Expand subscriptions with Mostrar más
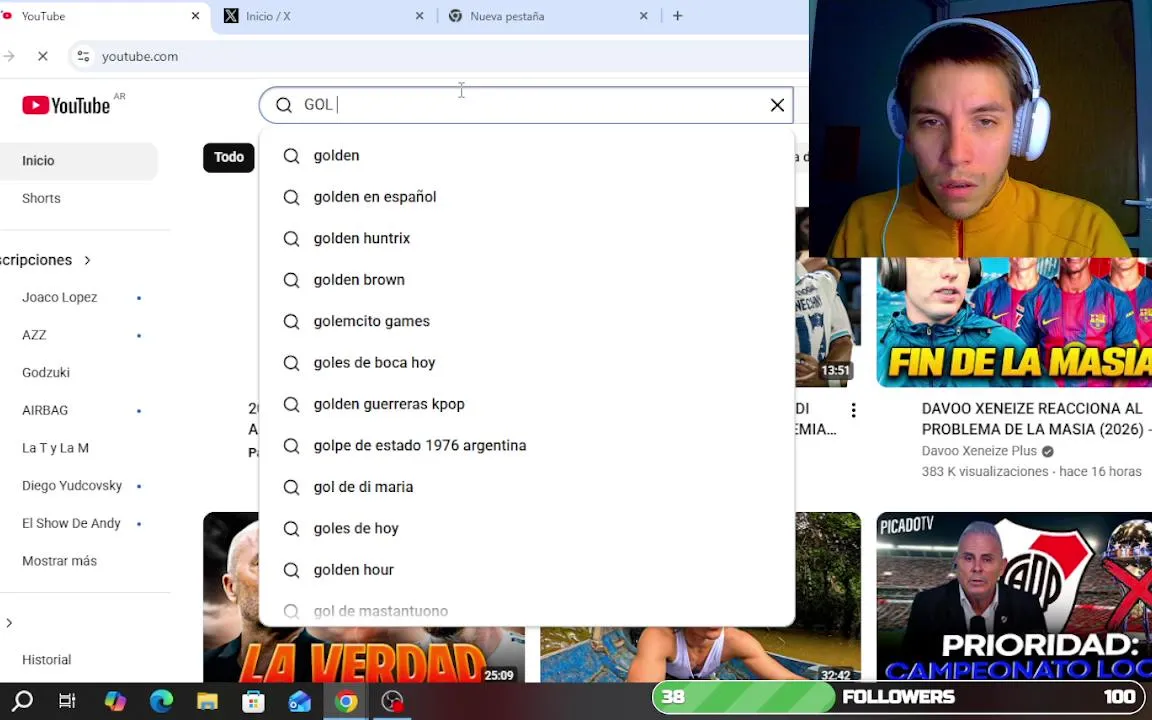 pos(60,561)
